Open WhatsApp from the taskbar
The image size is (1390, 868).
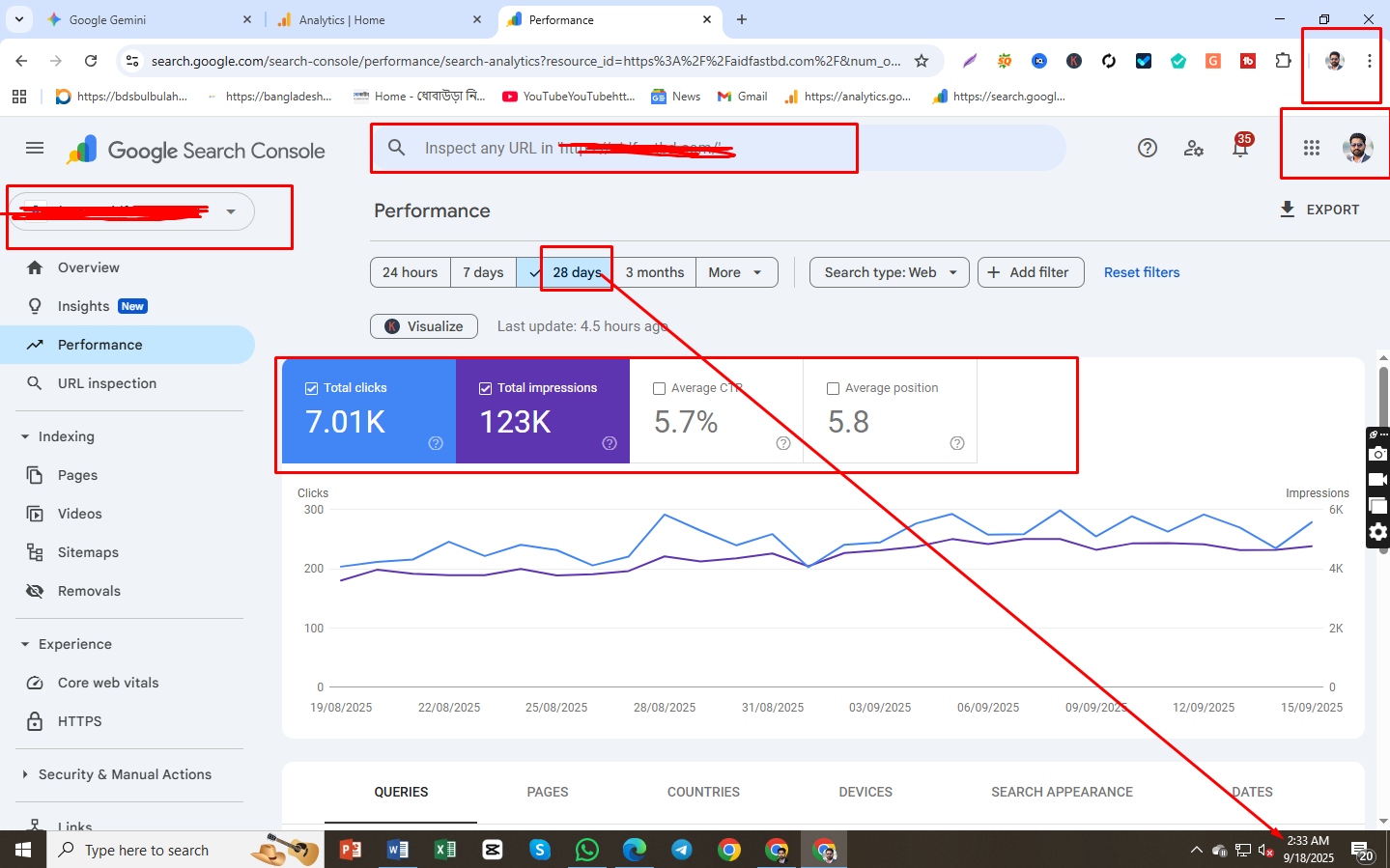[x=586, y=850]
